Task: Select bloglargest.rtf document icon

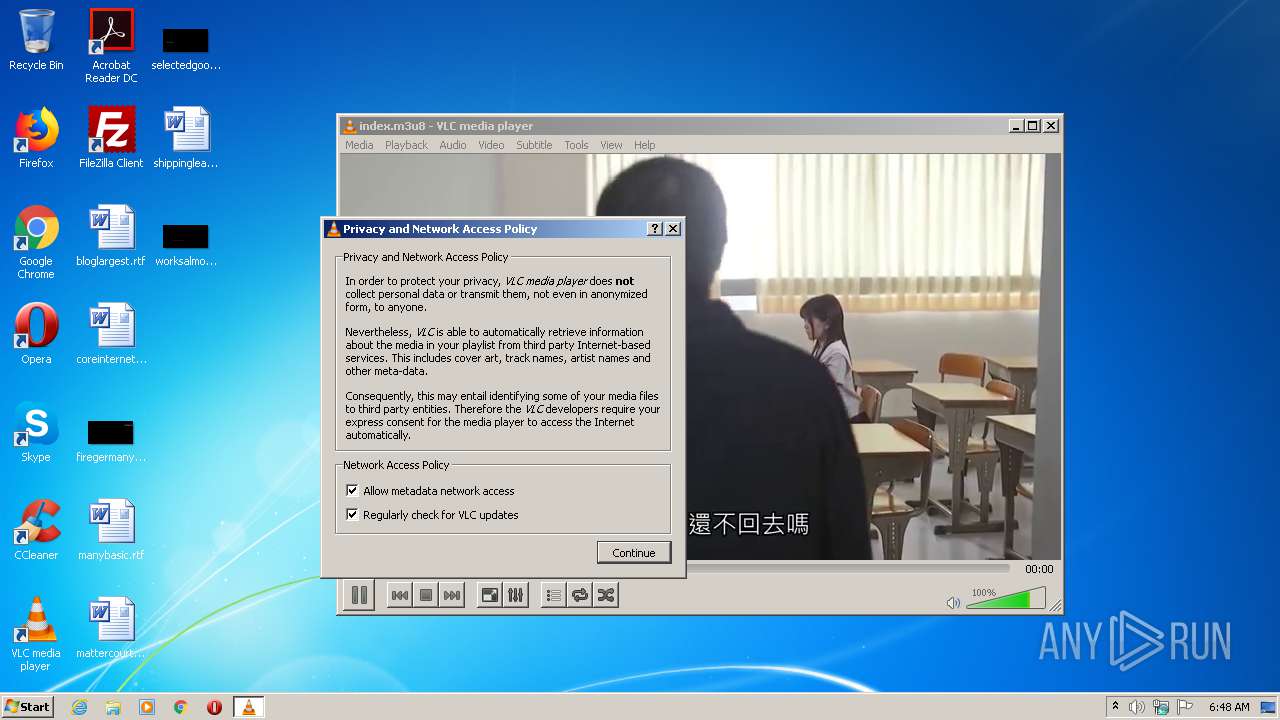Action: point(111,236)
